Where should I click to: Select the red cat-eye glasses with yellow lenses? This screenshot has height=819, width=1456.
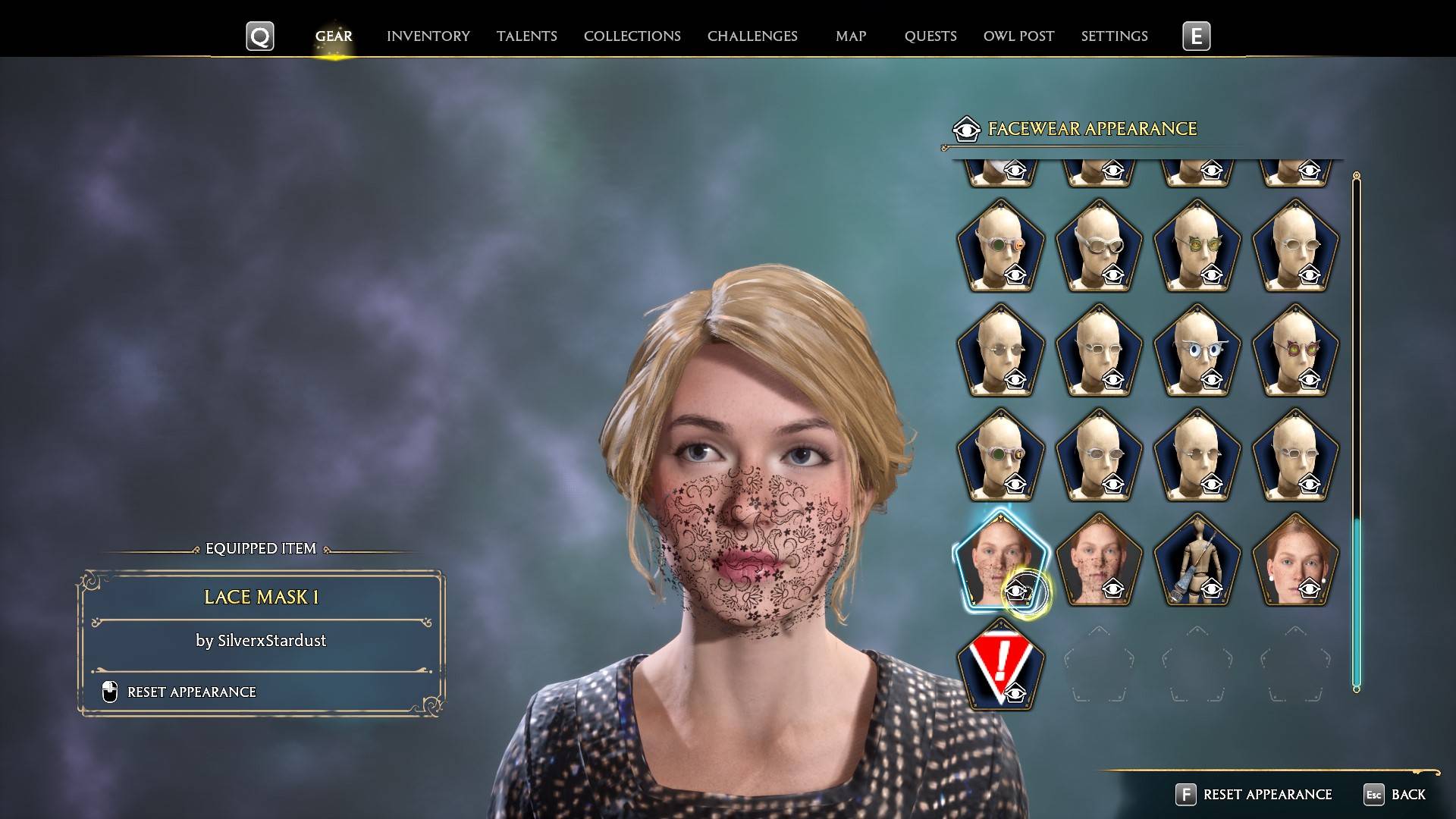pos(1295,350)
